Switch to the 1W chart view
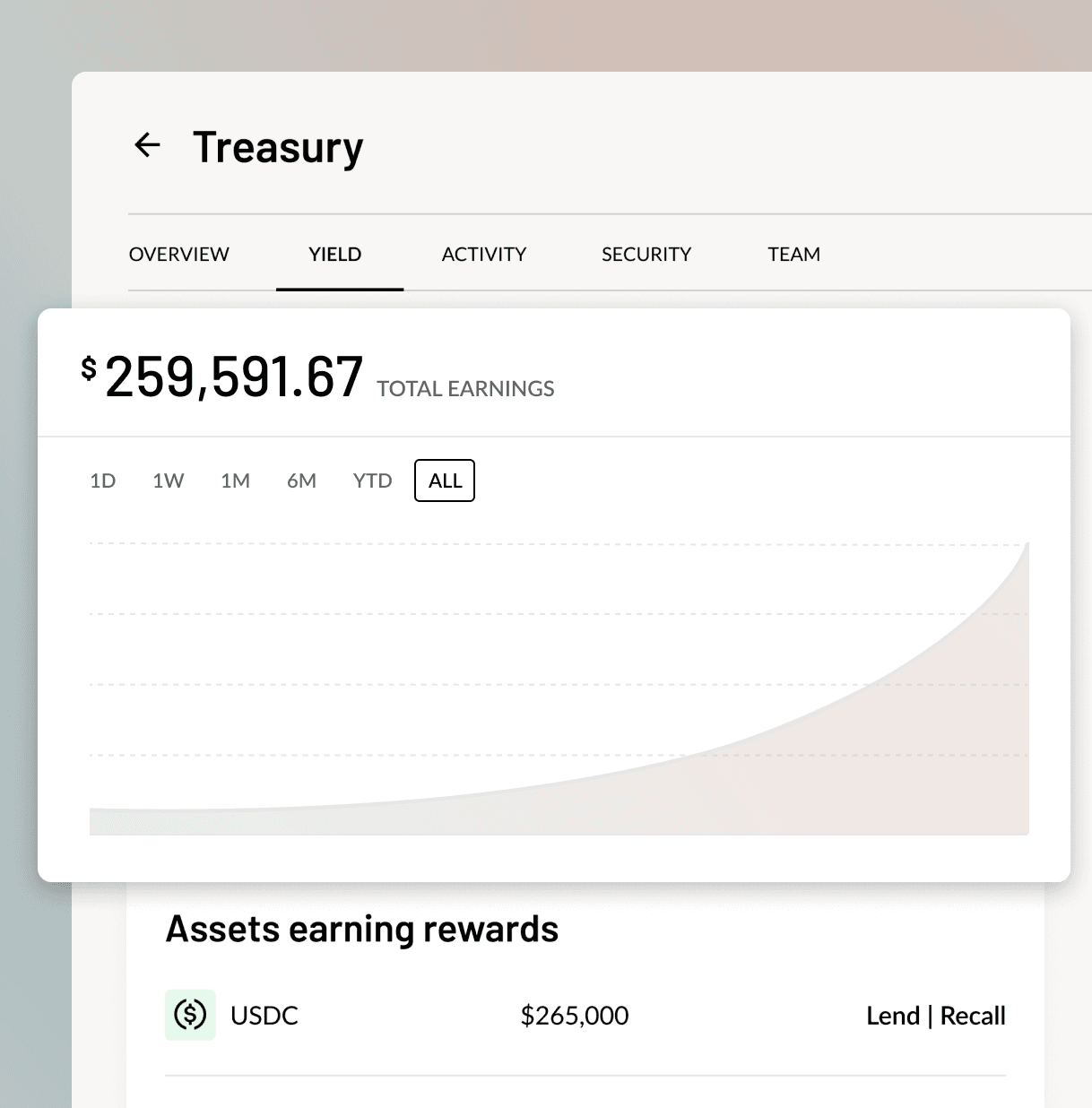Viewport: 1092px width, 1108px height. pos(169,480)
